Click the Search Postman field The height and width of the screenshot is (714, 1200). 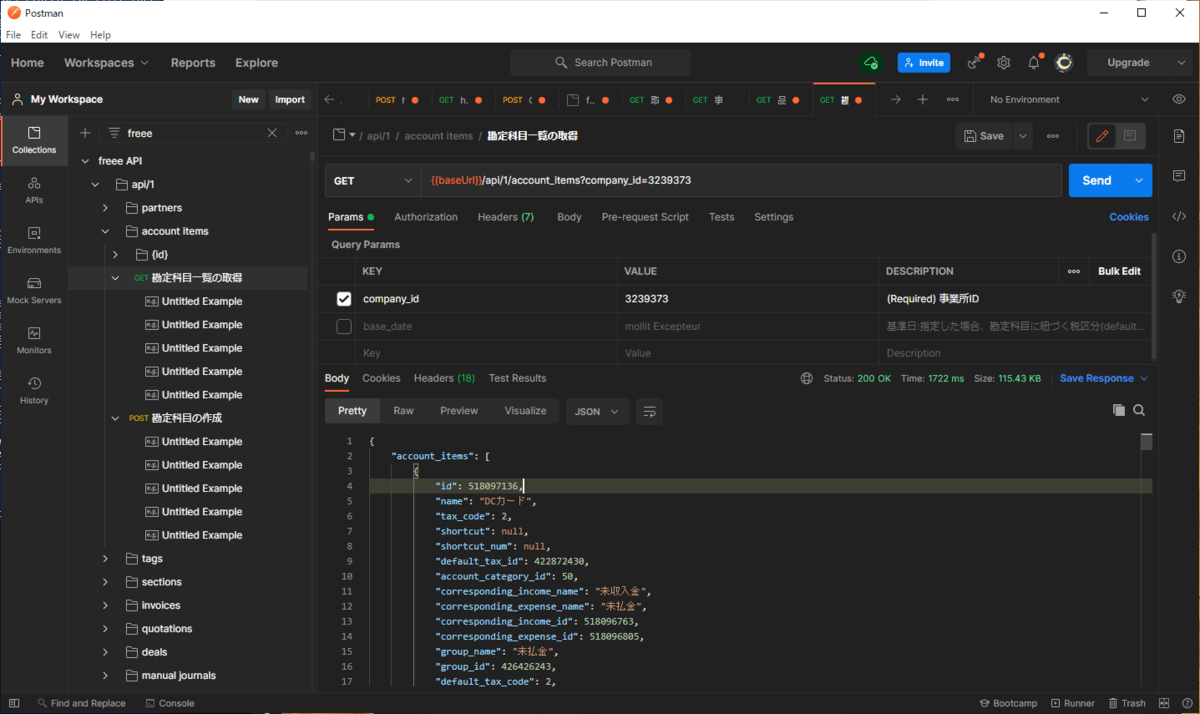[600, 63]
